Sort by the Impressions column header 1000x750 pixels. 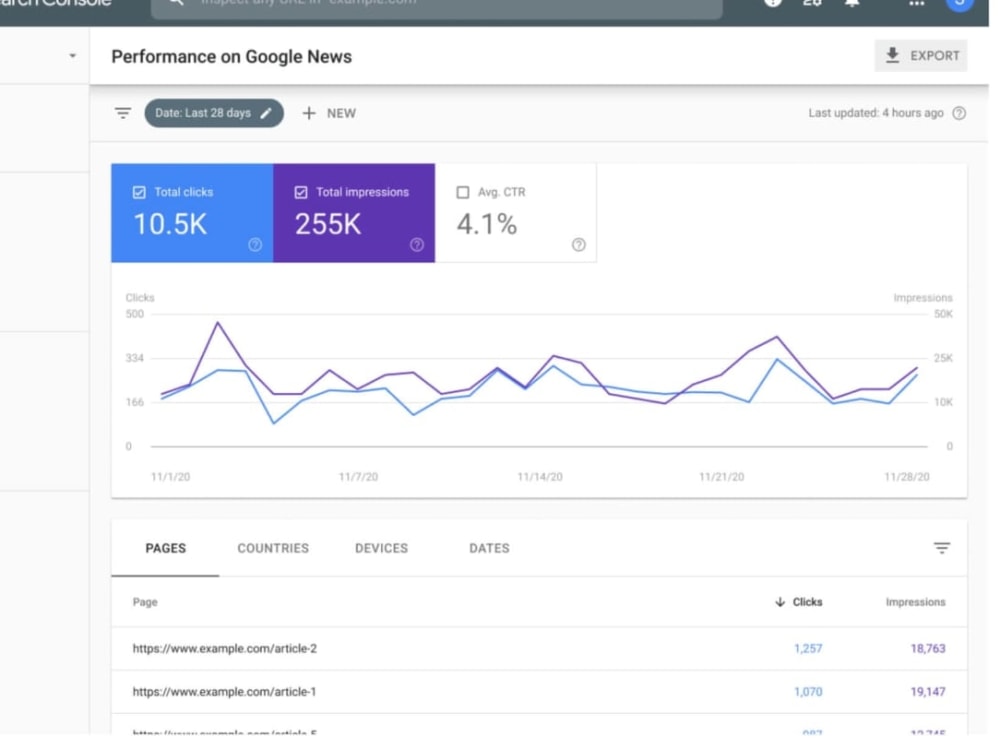(915, 602)
